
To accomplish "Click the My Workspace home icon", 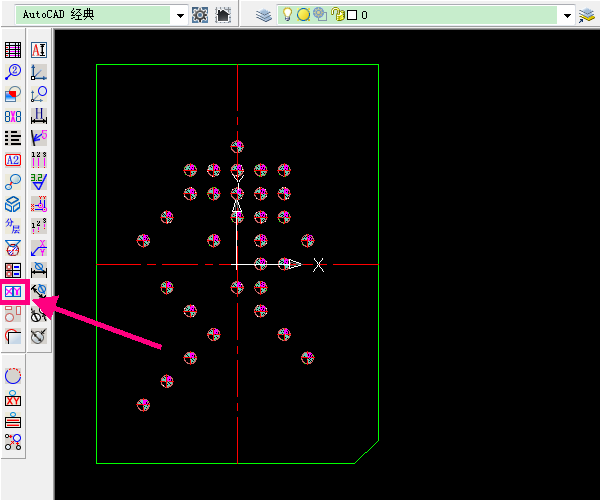I will pyautogui.click(x=223, y=15).
